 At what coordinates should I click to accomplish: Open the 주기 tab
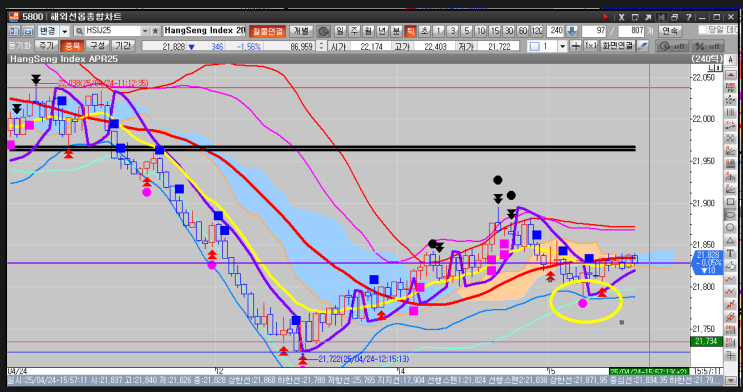pos(46,46)
